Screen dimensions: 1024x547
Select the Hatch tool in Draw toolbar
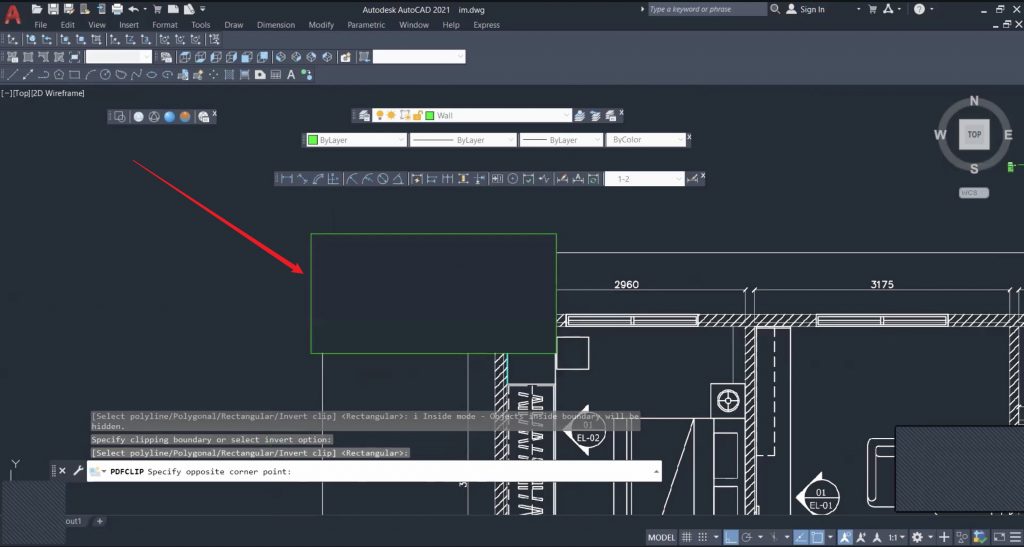click(x=229, y=74)
